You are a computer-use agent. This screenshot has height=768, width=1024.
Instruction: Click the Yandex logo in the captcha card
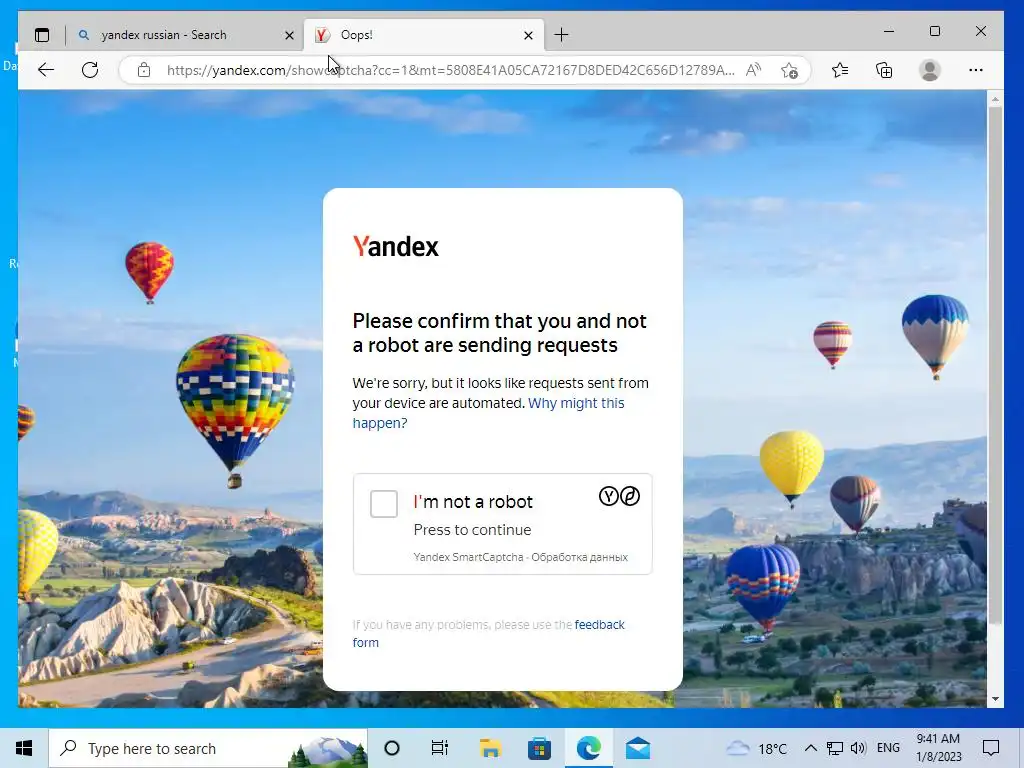[396, 246]
